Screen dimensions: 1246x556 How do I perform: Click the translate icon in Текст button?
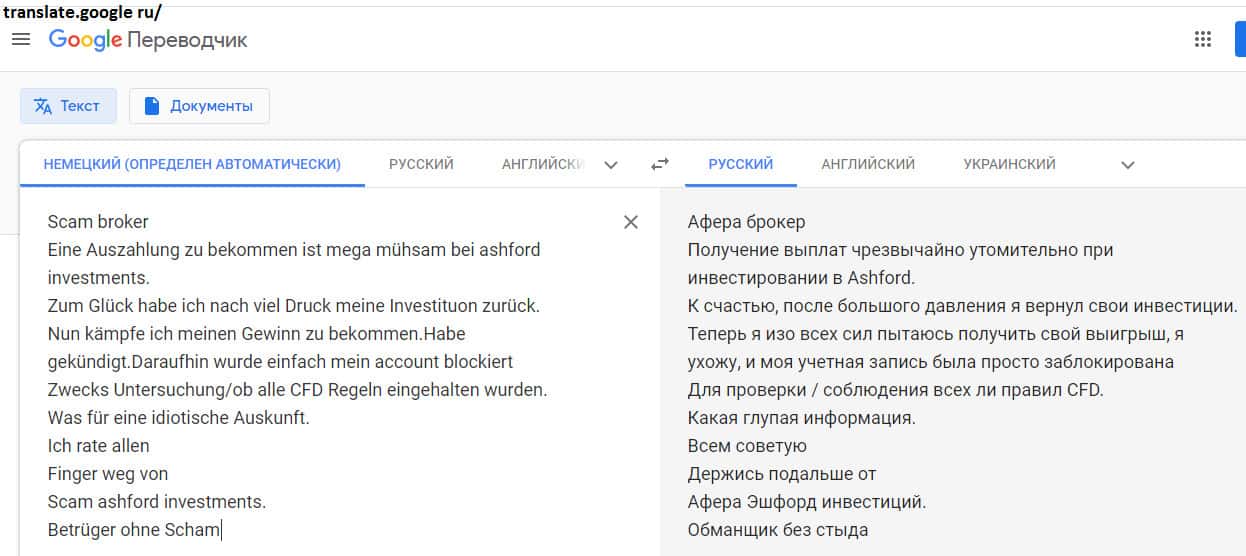pyautogui.click(x=42, y=106)
